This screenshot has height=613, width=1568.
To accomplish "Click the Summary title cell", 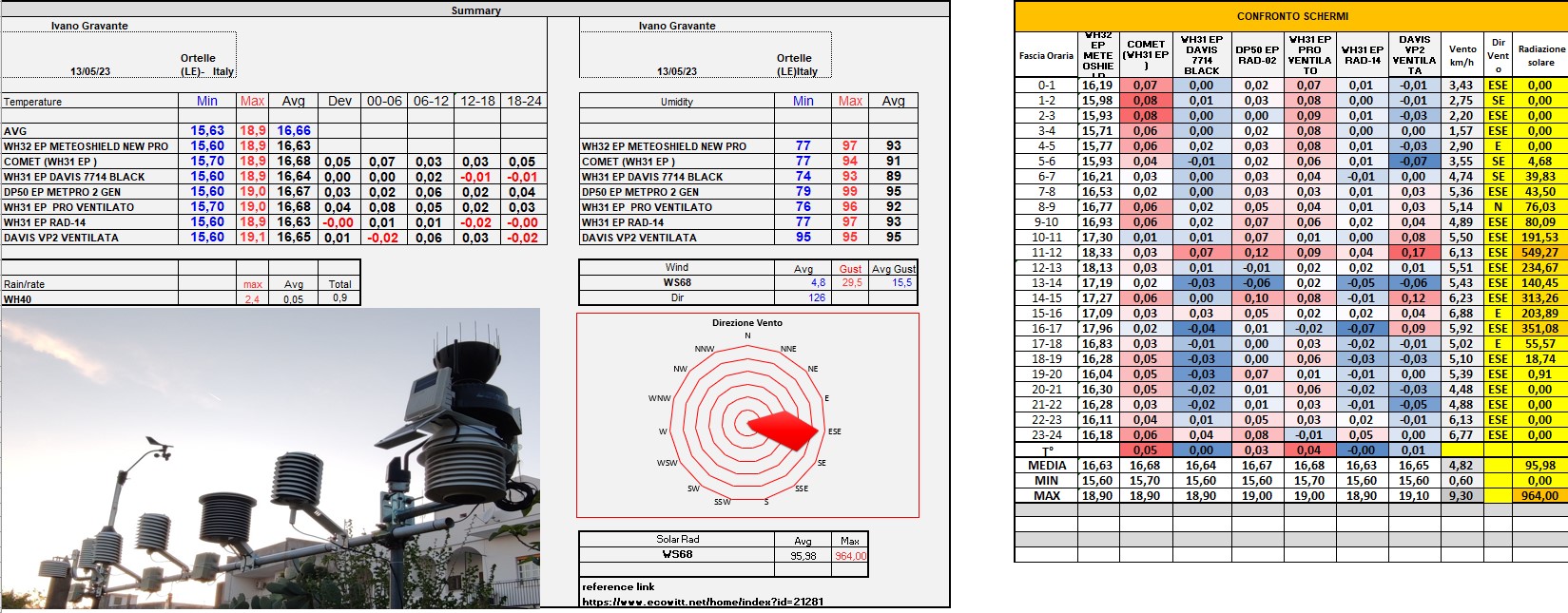I will [x=475, y=10].
